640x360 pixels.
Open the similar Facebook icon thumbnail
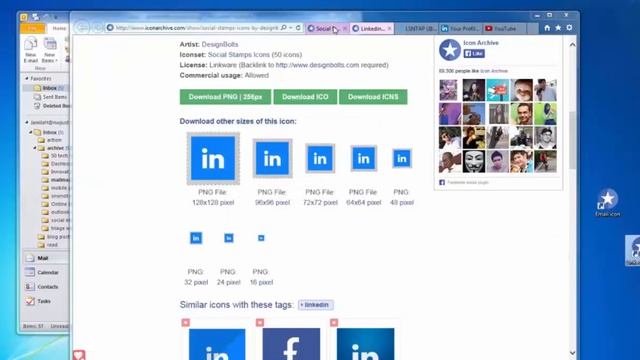click(291, 344)
